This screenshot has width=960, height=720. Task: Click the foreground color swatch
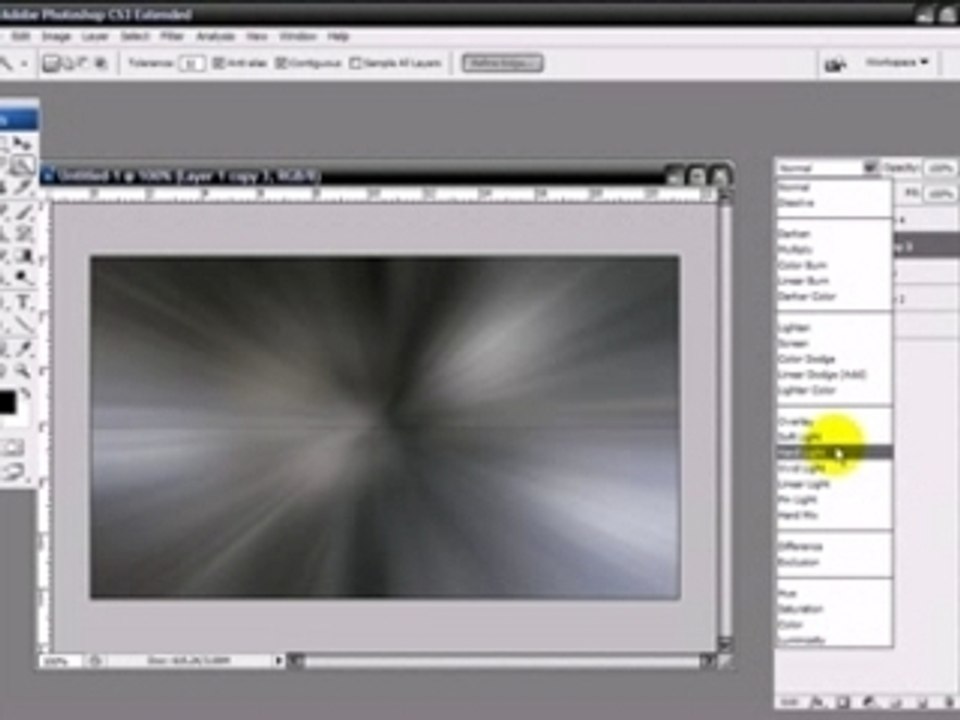coord(7,402)
